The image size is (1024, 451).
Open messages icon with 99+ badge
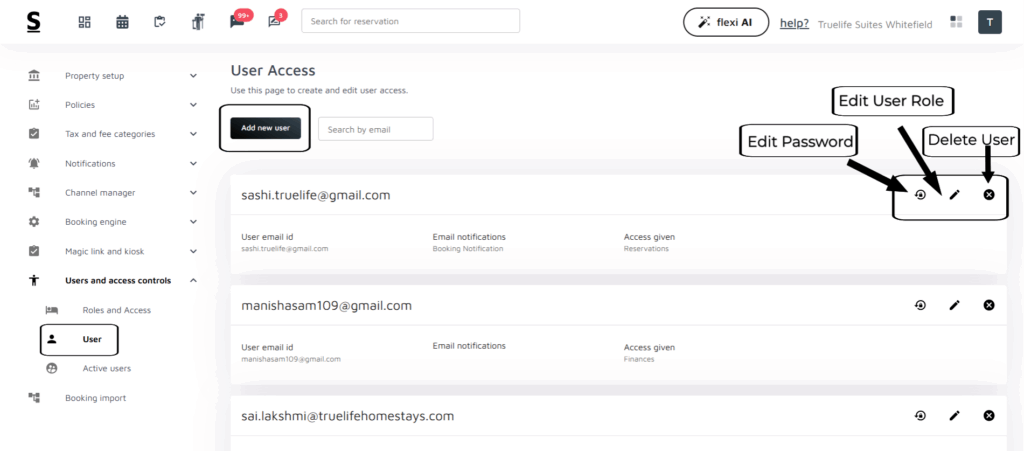coord(237,22)
